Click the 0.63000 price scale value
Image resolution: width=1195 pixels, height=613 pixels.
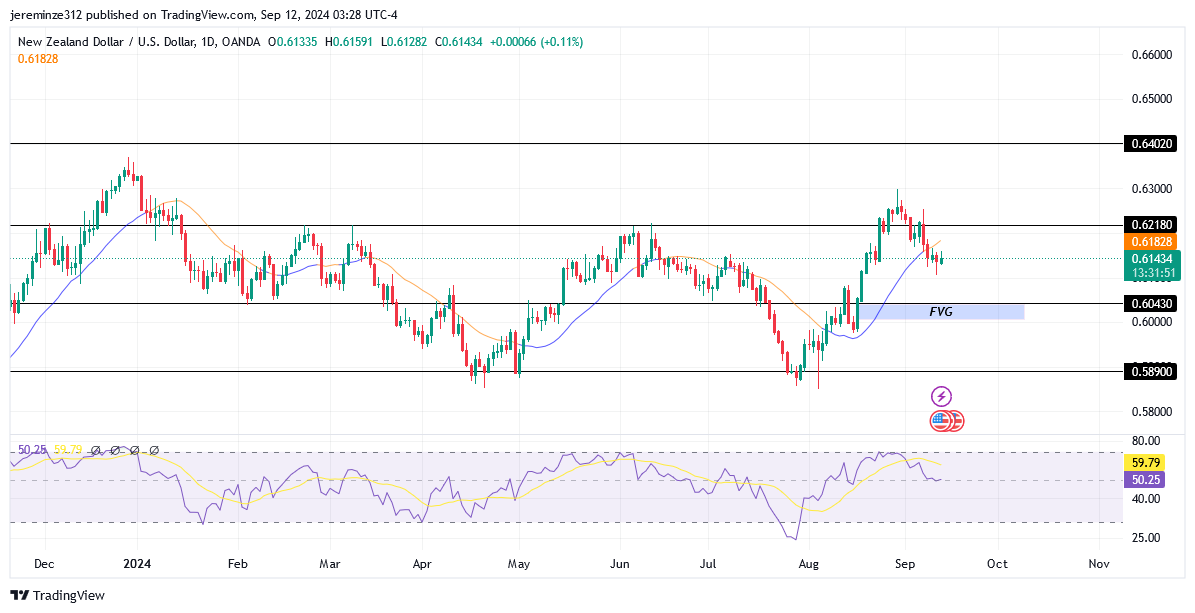click(1152, 188)
